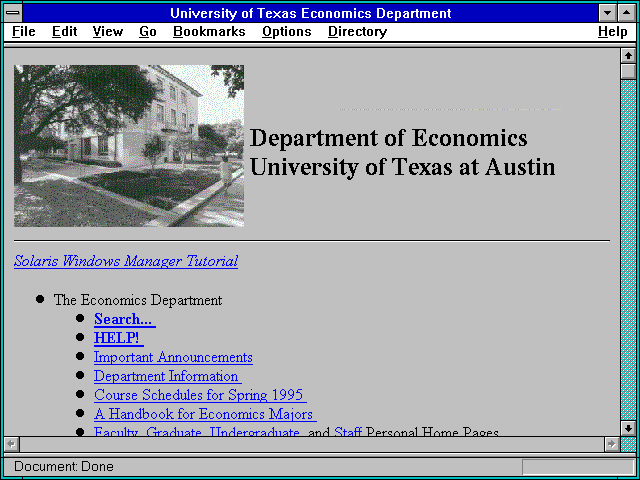The image size is (640, 480).
Task: Click the vertical scrollbar down arrow
Action: 628,428
